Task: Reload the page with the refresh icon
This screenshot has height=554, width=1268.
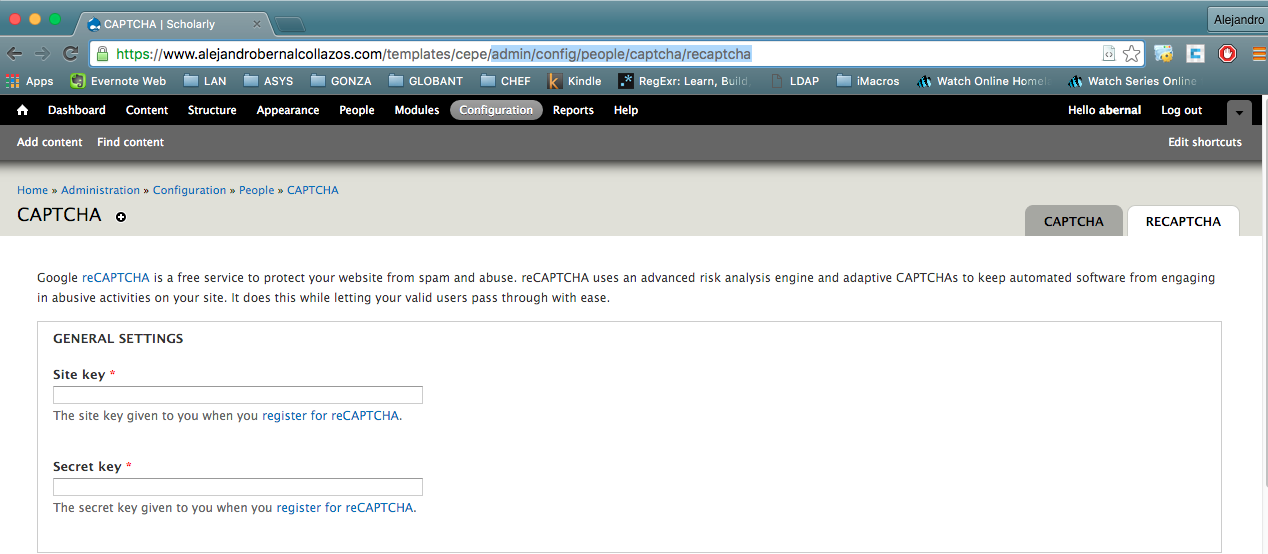Action: pos(70,54)
